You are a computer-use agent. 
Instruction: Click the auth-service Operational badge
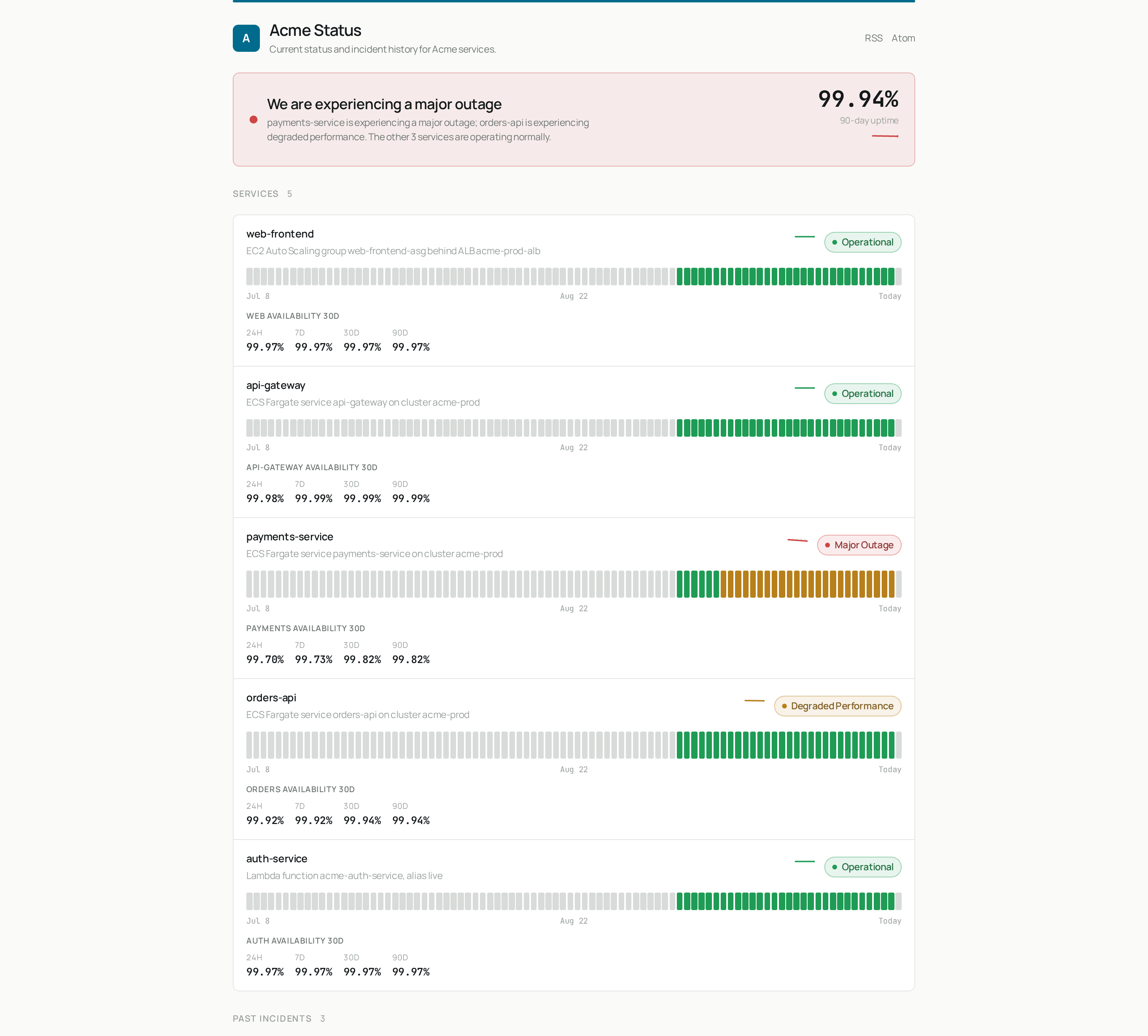tap(862, 867)
